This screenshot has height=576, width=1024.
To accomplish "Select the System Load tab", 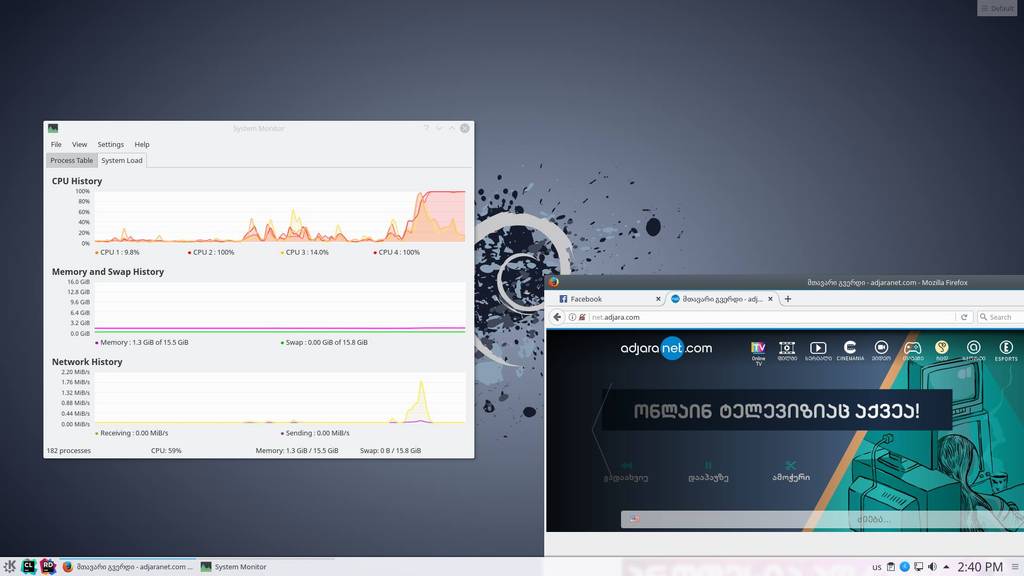I will coord(121,161).
